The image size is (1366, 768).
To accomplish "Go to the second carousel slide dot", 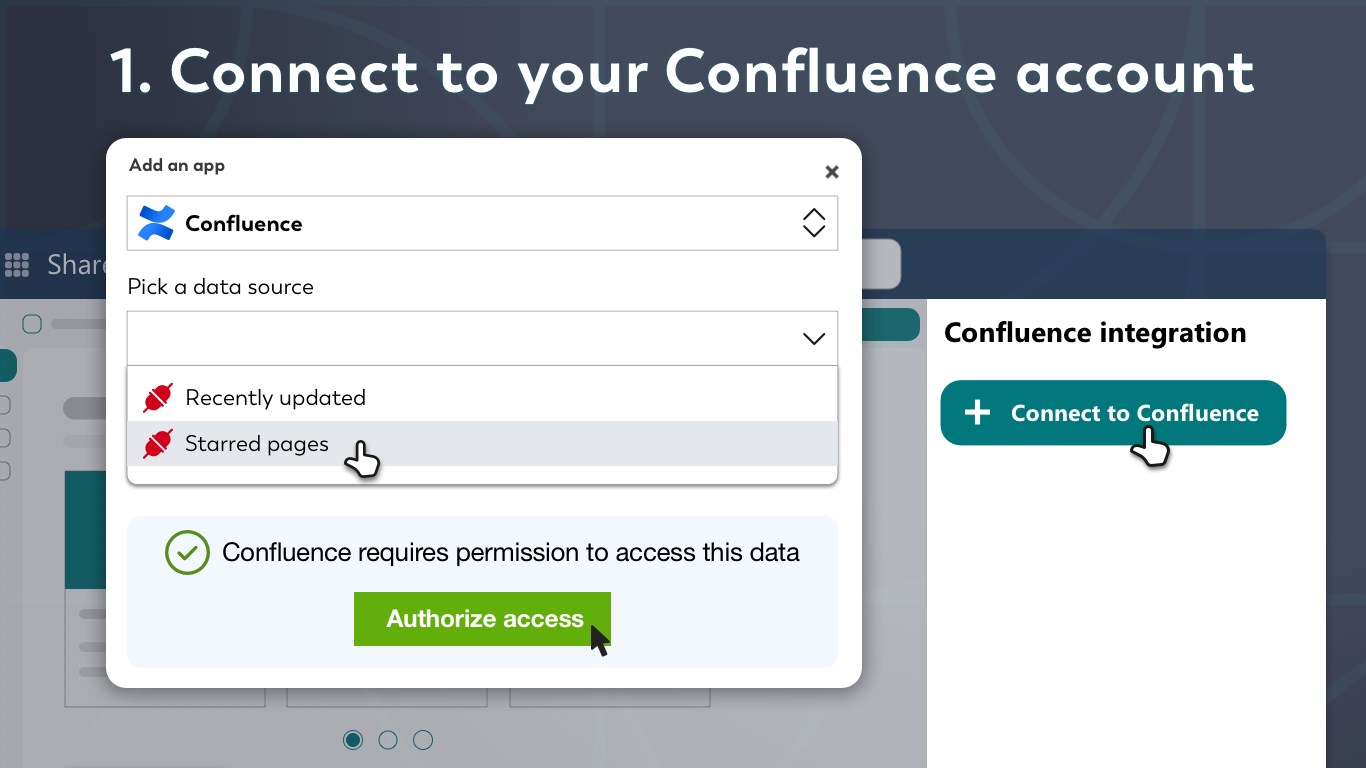I will (x=388, y=740).
